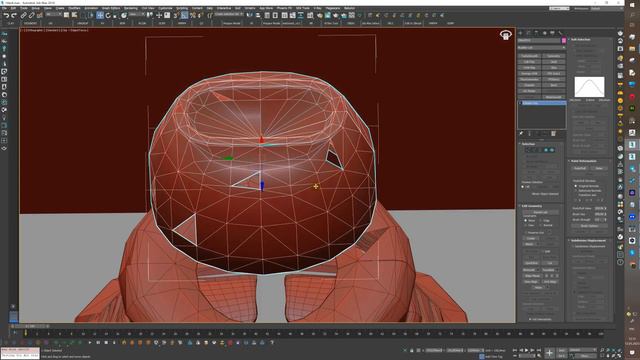Click the Brush Options button

click(x=589, y=226)
